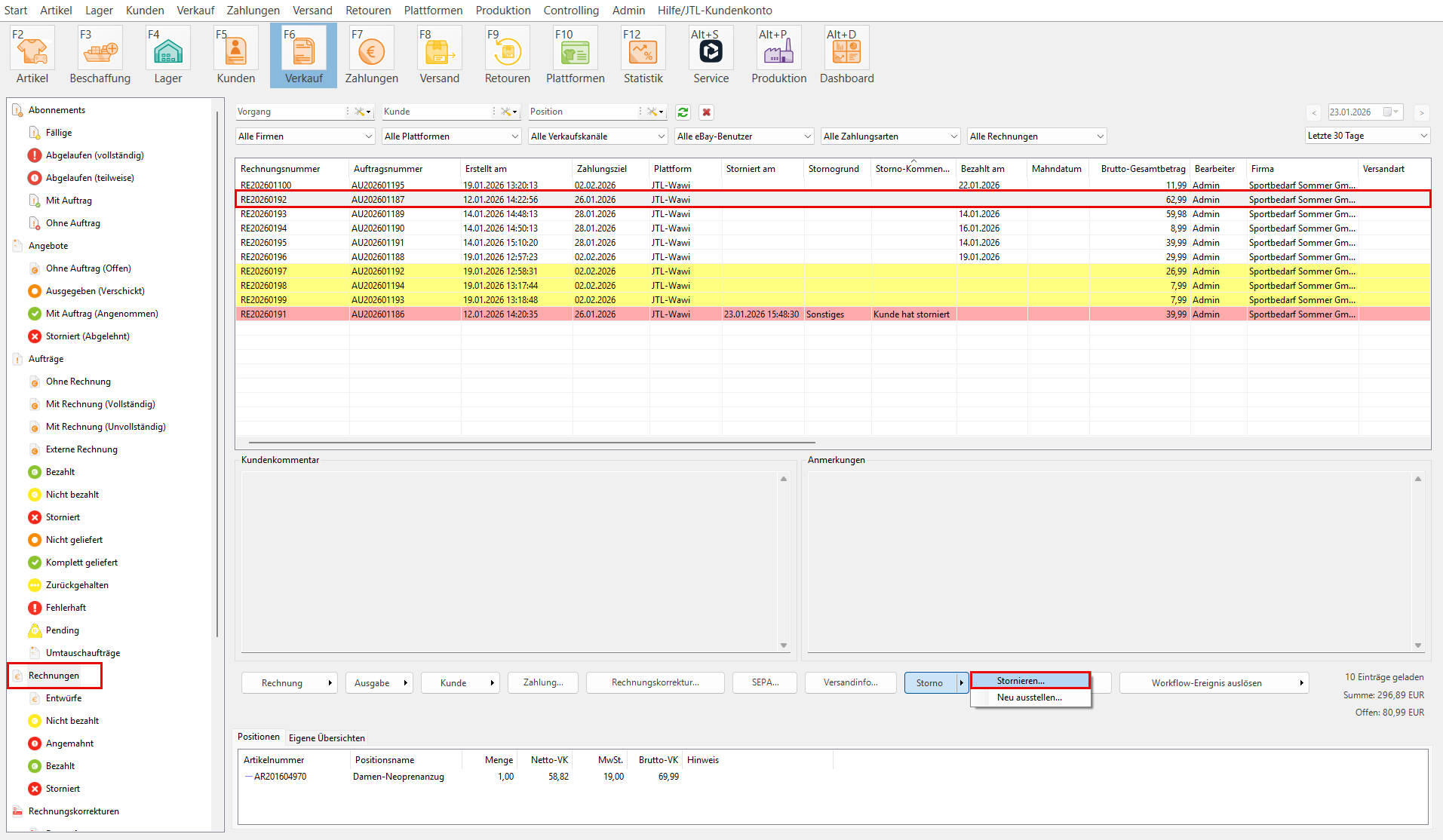Open the Artikel module icon
The width and height of the screenshot is (1443, 840).
point(32,52)
